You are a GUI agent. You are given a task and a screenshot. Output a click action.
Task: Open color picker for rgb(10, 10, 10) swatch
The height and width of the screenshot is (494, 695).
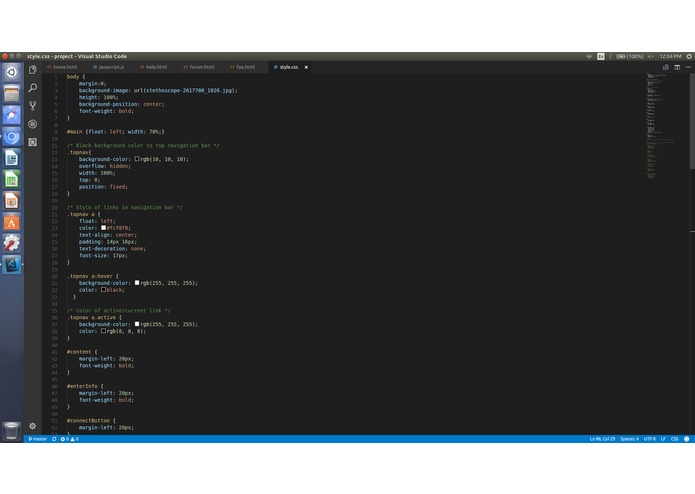[x=137, y=159]
